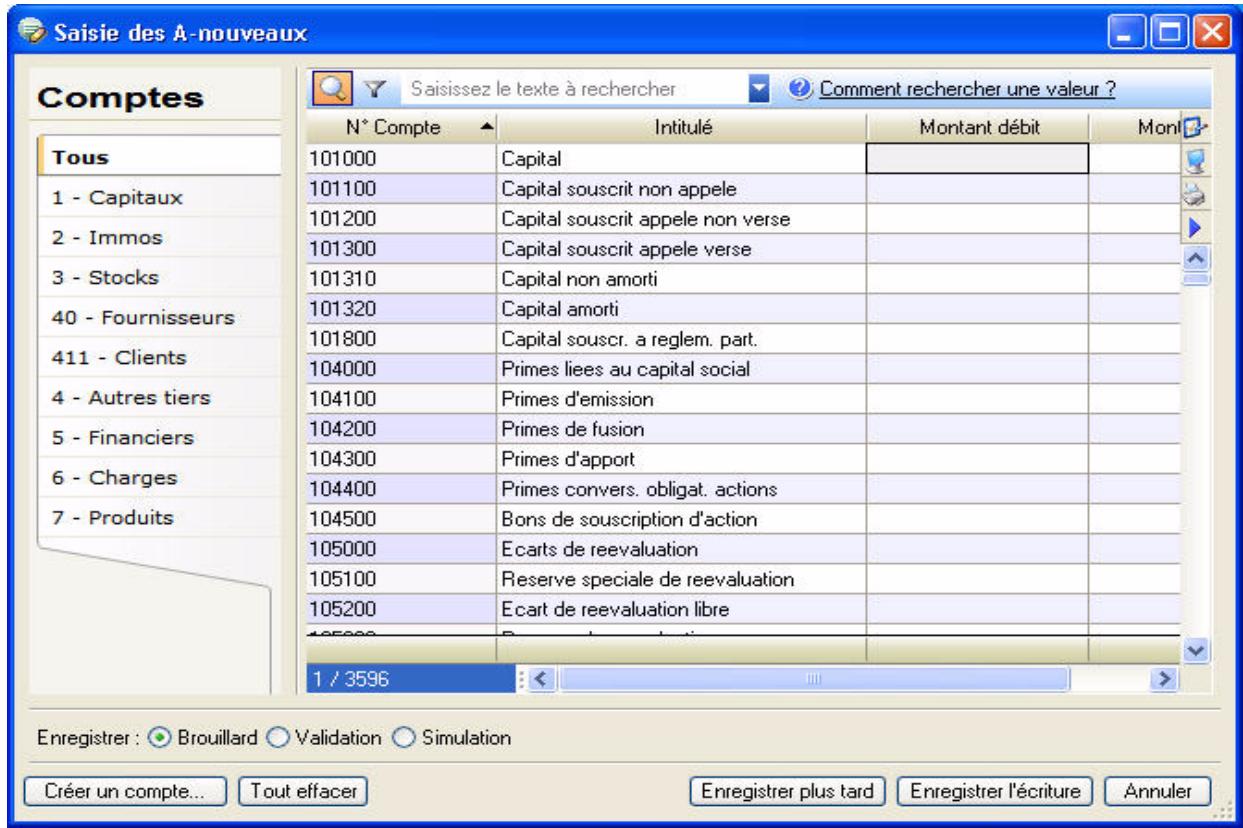The height and width of the screenshot is (828, 1243).
Task: Click the Intitulé column header
Action: pyautogui.click(x=681, y=128)
